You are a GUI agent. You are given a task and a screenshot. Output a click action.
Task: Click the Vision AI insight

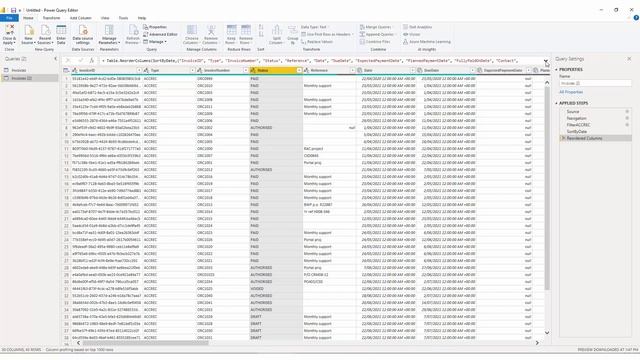pos(411,34)
